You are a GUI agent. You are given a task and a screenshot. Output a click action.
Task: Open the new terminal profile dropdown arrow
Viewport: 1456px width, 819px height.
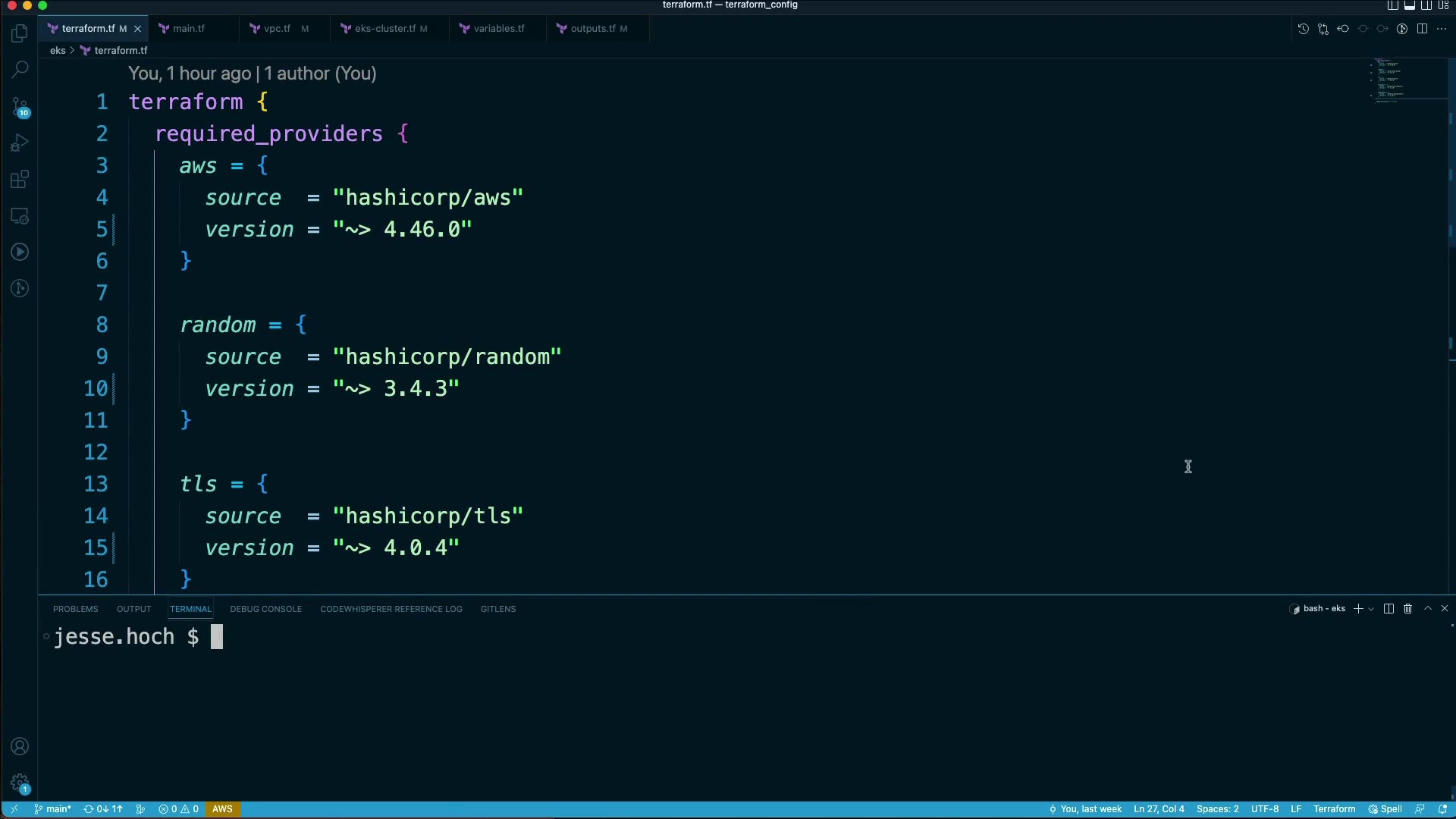1371,609
